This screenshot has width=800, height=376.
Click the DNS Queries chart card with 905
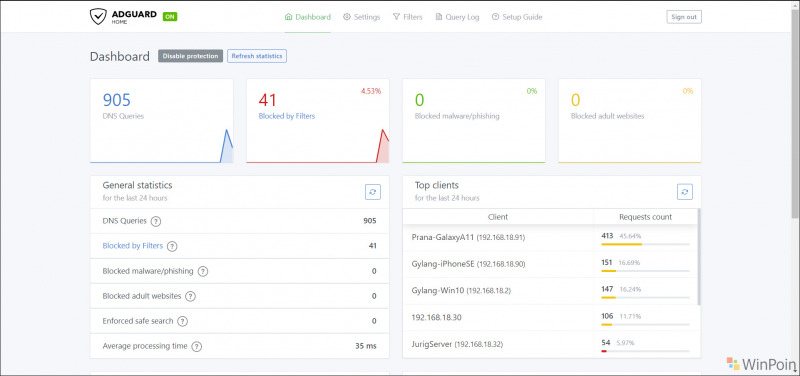point(162,121)
